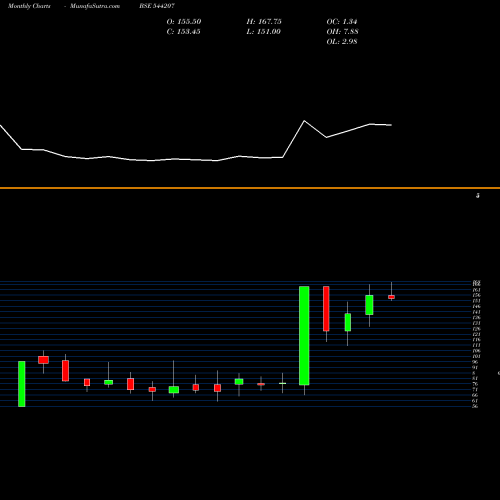Click the '56' lowest price axis label
500x500 pixels.
coord(475,406)
